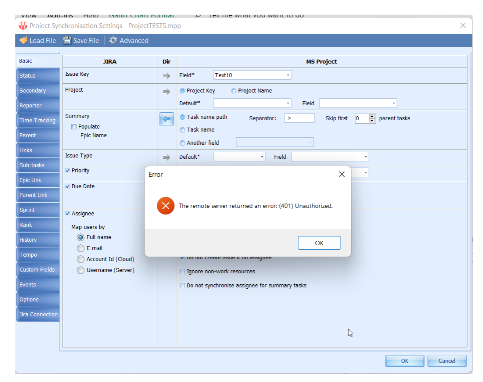
Task: Open the Issue Key Field dropdown showing Text10
Action: click(x=252, y=75)
